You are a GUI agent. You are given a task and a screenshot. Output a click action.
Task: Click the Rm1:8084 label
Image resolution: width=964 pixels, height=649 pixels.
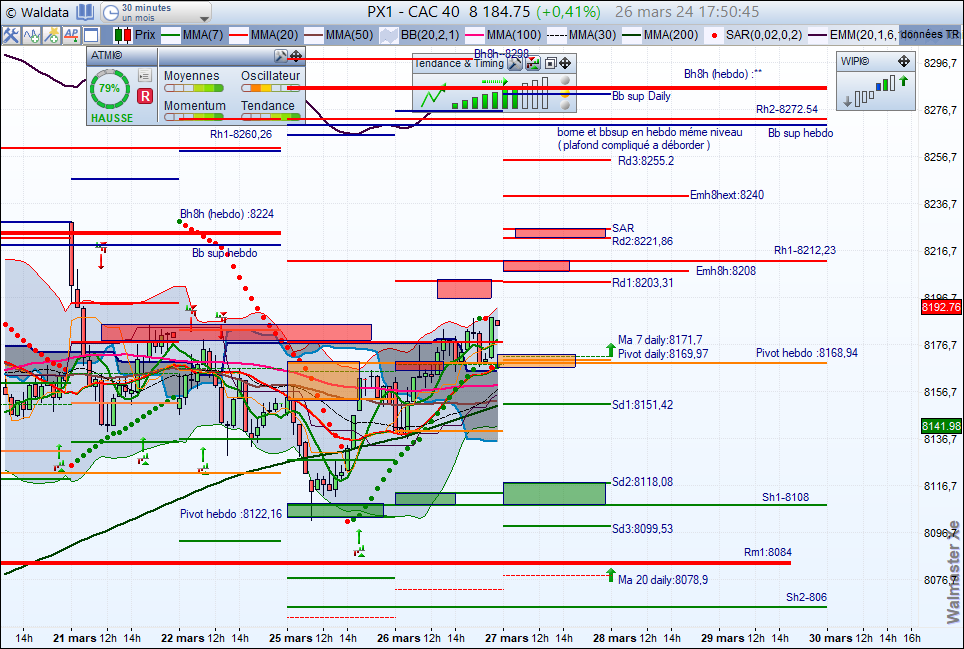tap(768, 552)
